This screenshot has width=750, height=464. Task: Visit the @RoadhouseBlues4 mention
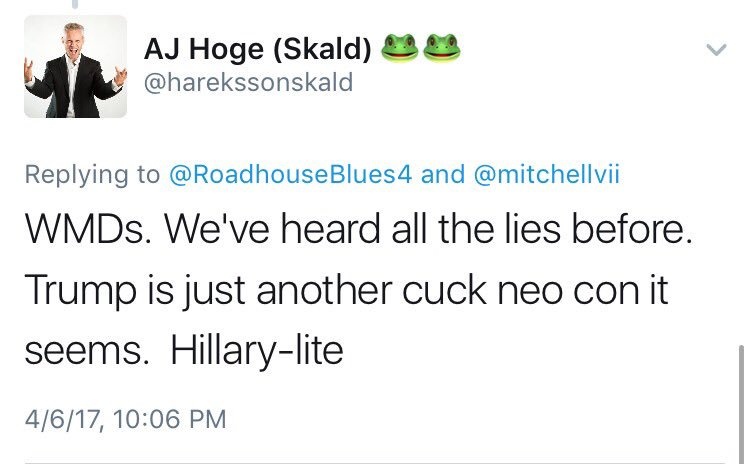[x=290, y=175]
